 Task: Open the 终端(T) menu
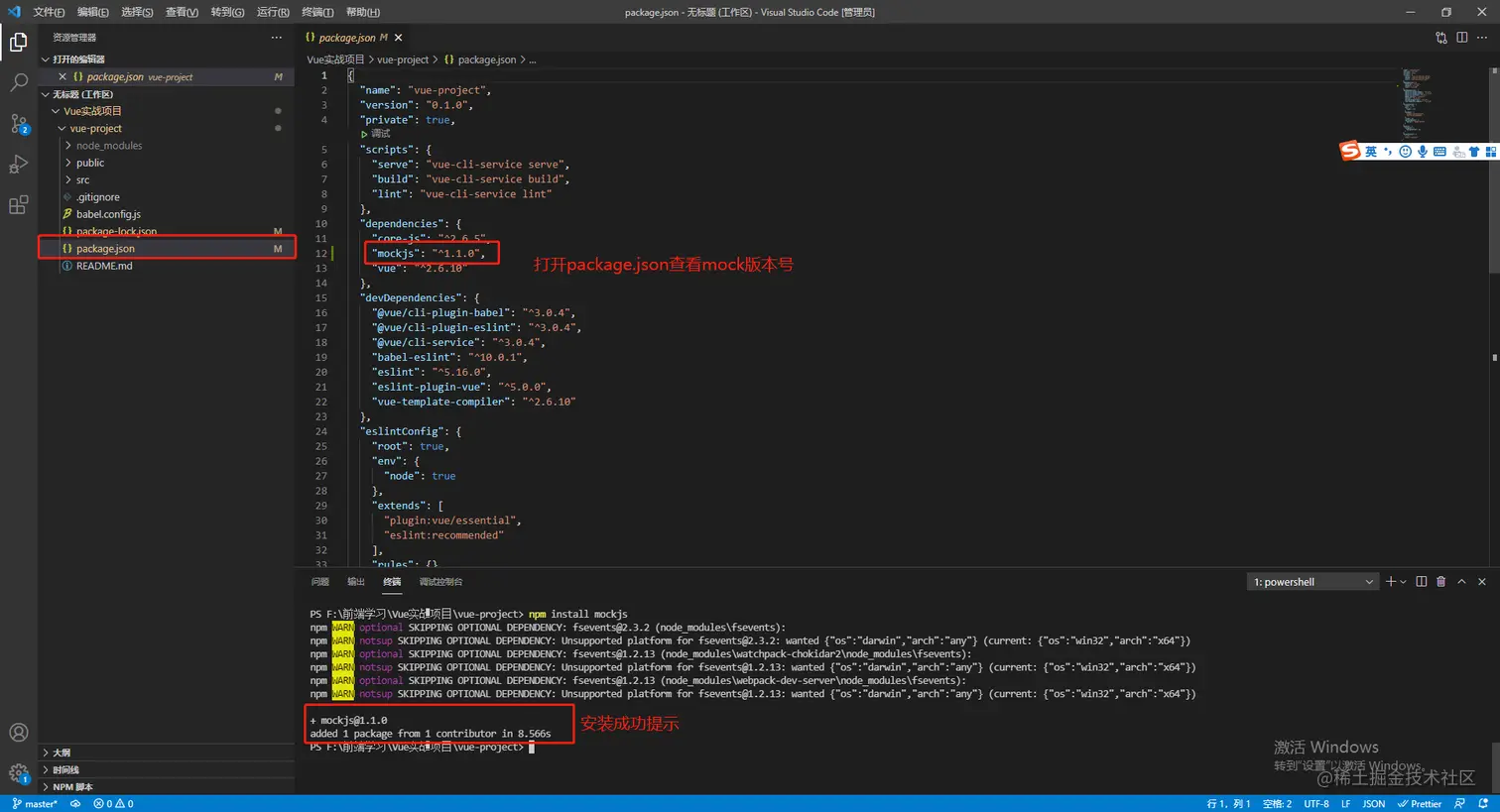tap(317, 12)
